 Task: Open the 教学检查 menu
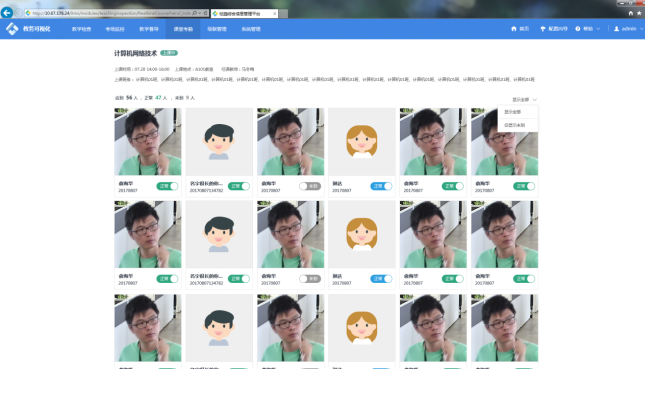(81, 29)
